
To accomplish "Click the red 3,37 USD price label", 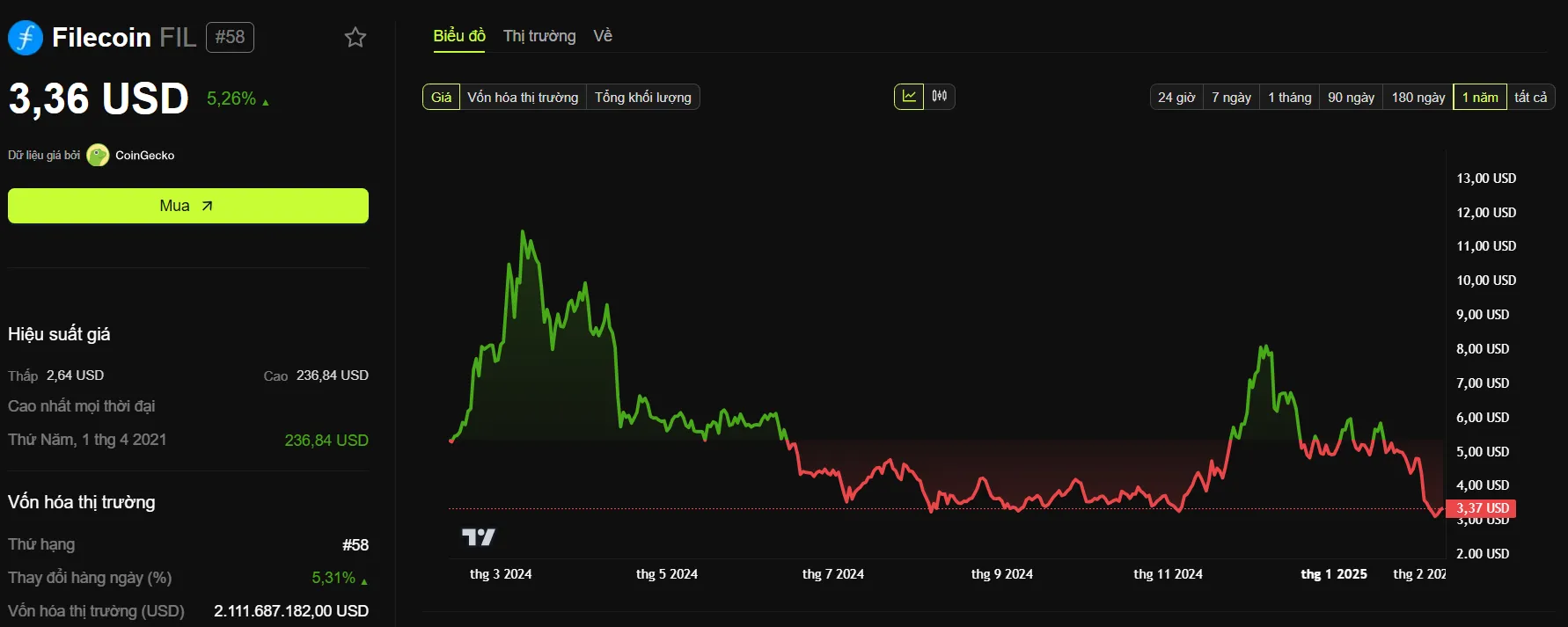I will tap(1482, 508).
